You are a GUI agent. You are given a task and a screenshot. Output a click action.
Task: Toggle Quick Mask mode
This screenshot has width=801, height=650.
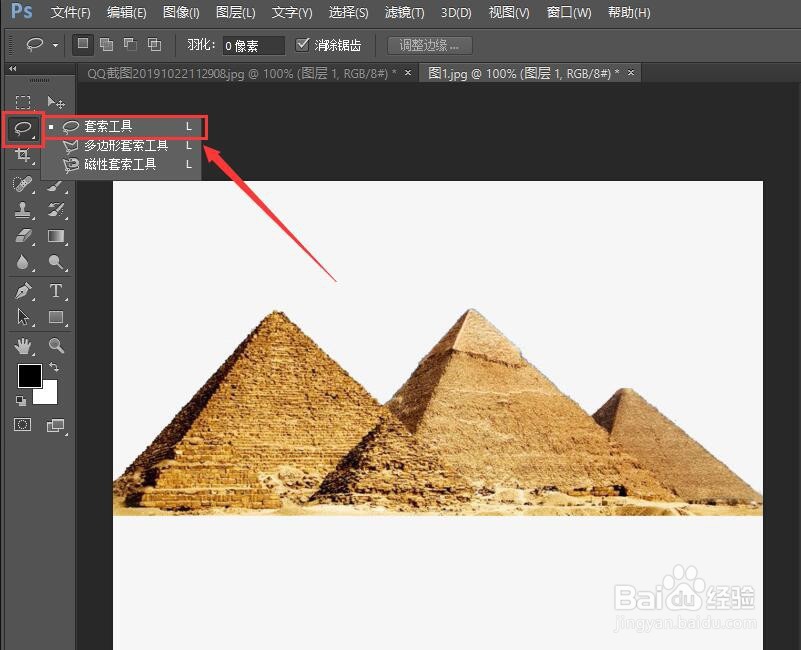[x=22, y=425]
